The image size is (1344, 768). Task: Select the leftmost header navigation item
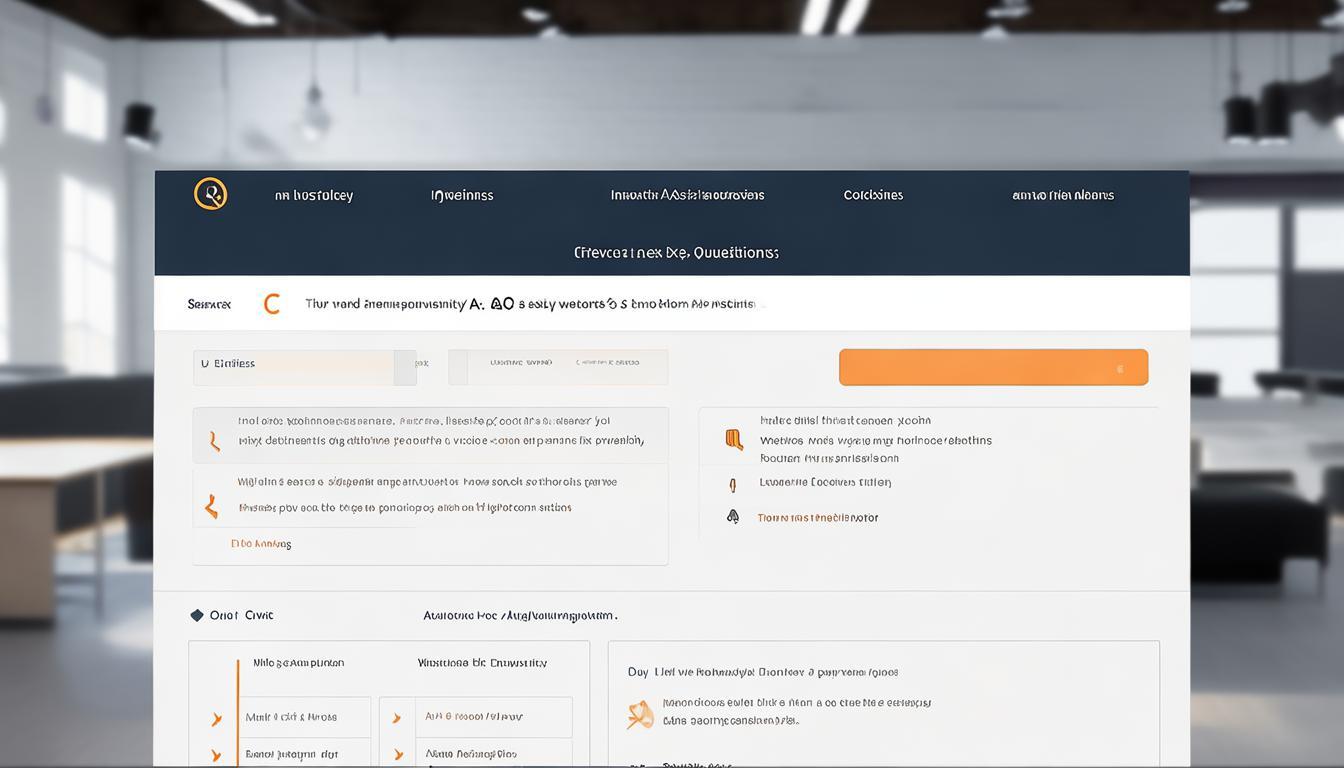[x=313, y=196]
